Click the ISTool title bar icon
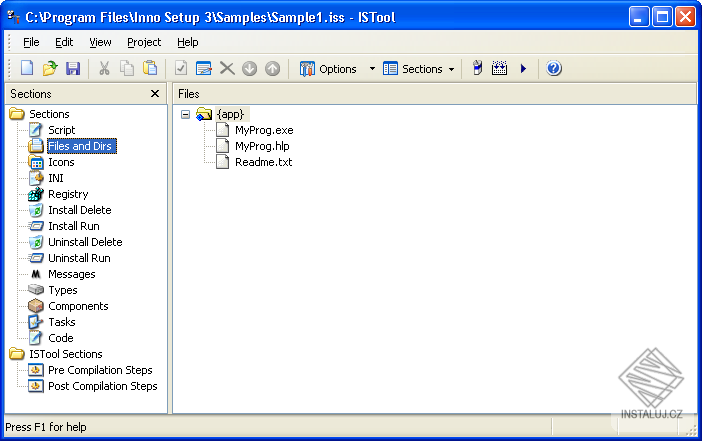 coord(13,17)
